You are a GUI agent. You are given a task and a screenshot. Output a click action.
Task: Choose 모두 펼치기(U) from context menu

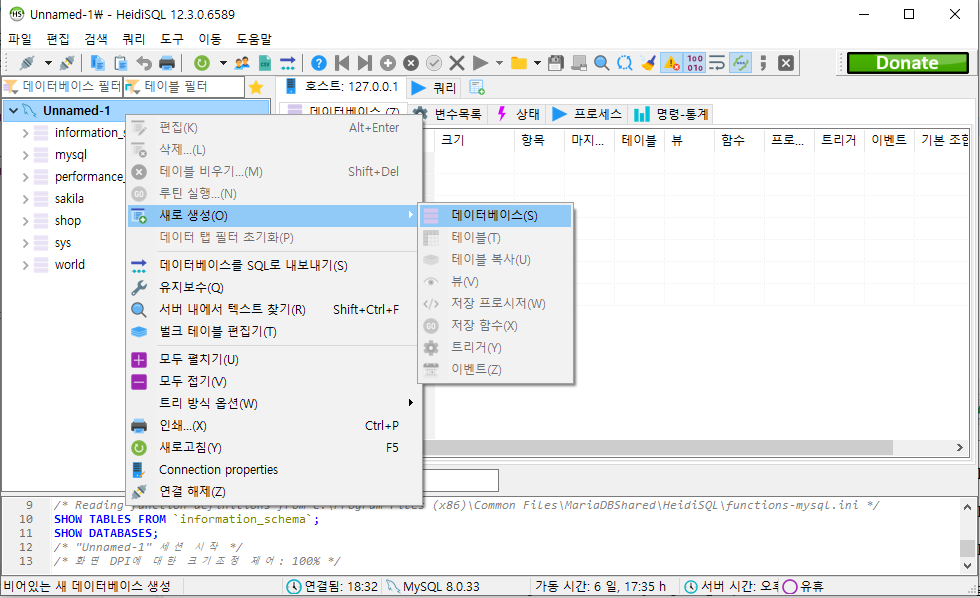(x=273, y=359)
